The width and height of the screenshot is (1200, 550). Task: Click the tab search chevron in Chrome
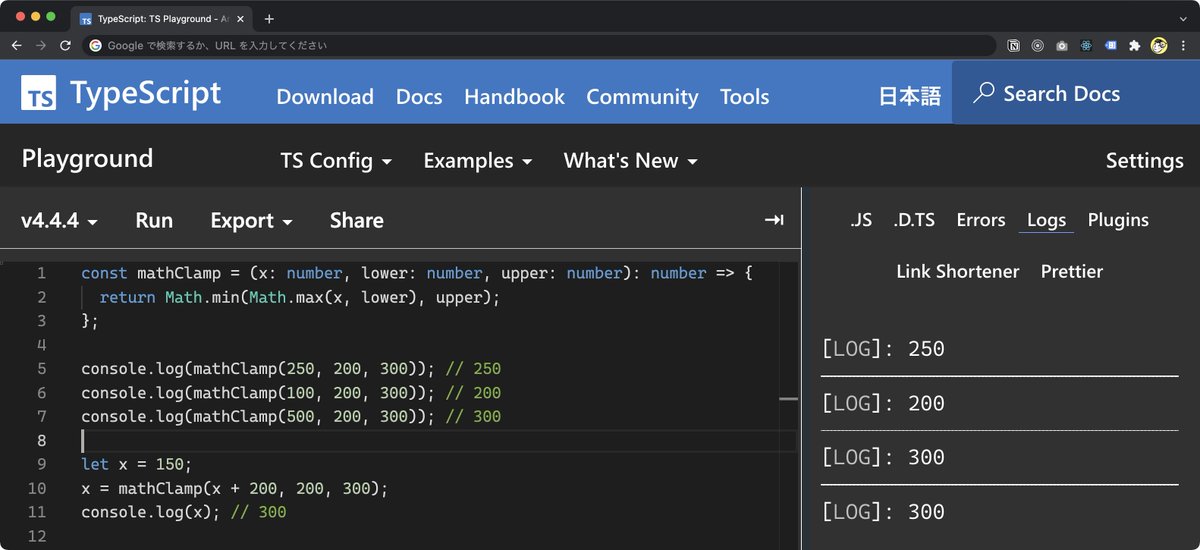pyautogui.click(x=1183, y=18)
